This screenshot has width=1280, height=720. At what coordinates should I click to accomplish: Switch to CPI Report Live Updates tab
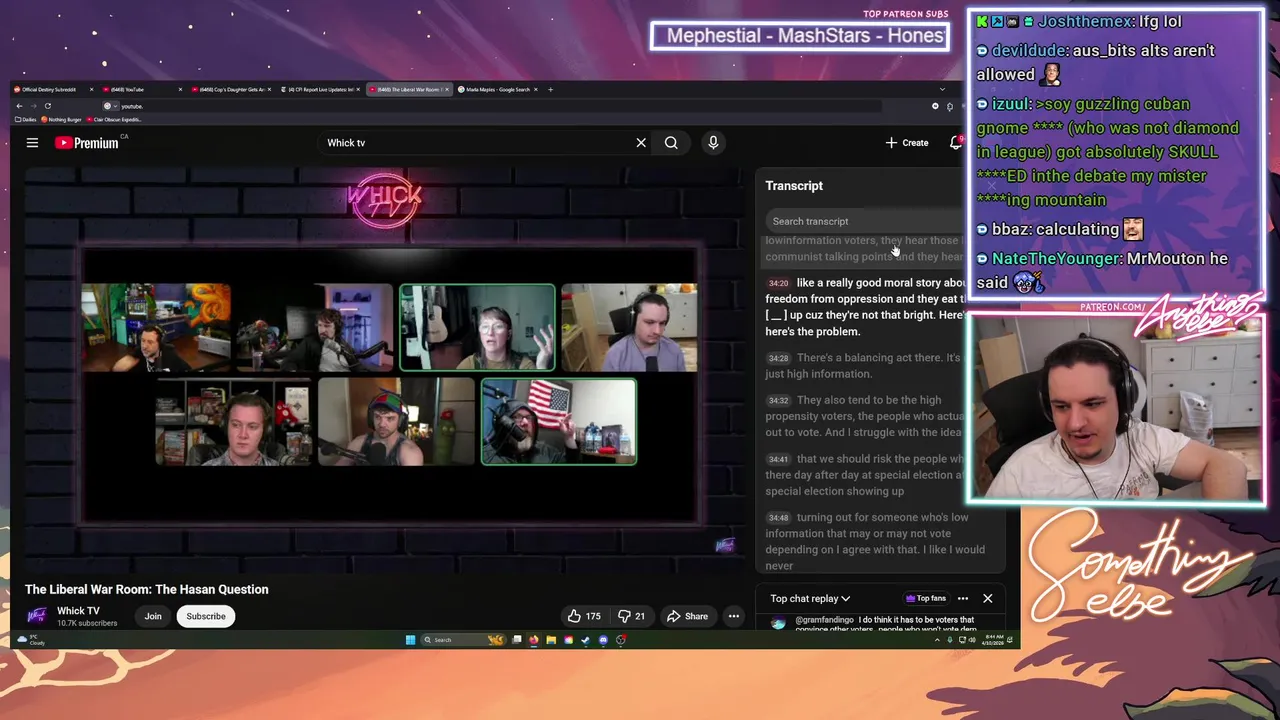click(x=320, y=89)
